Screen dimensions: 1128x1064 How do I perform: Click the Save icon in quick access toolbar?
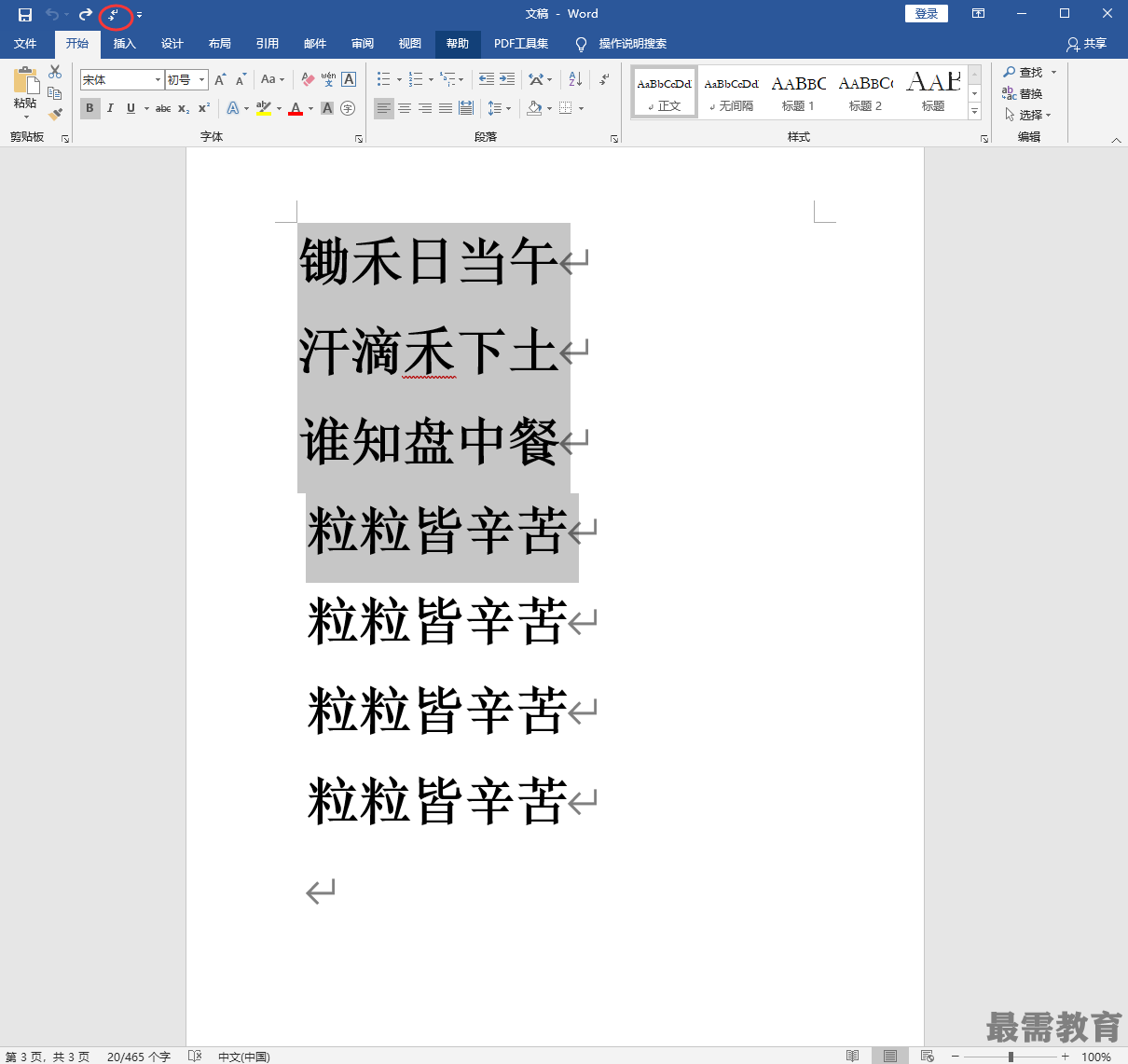click(x=25, y=14)
